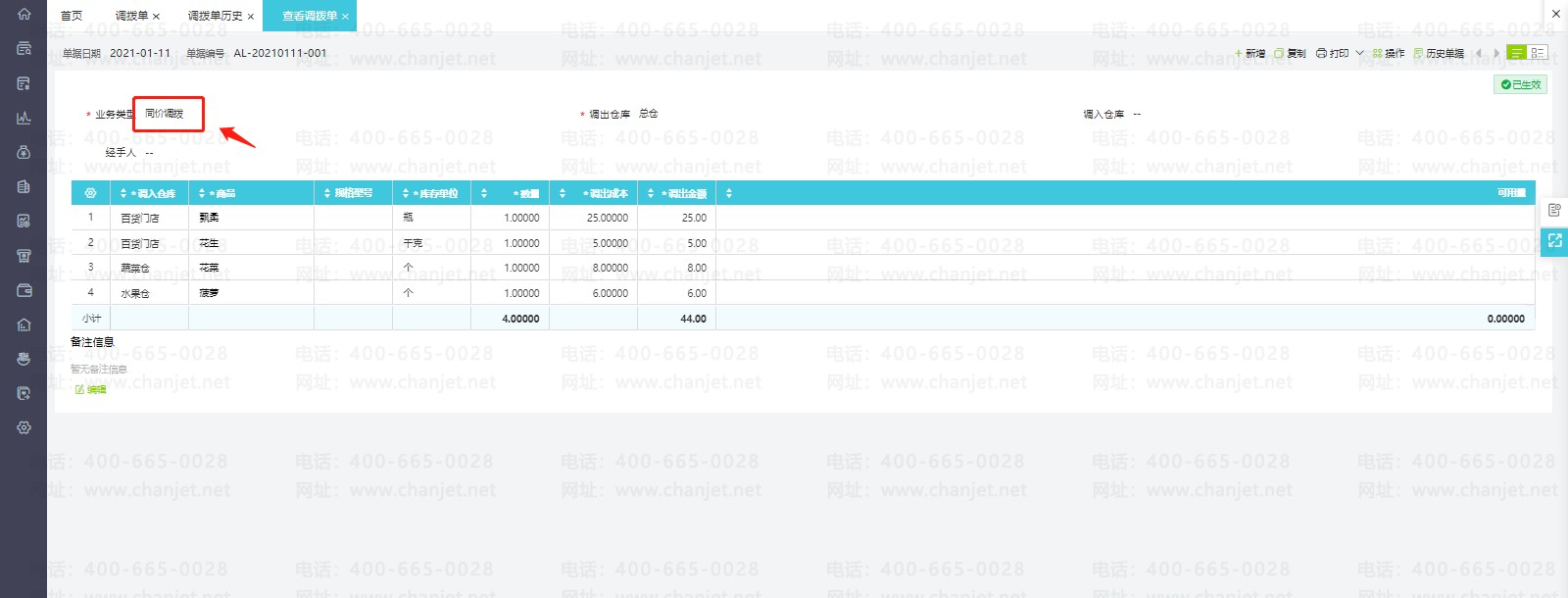The height and width of the screenshot is (598, 1568).
Task: Go to previous document arrow
Action: [x=1479, y=53]
